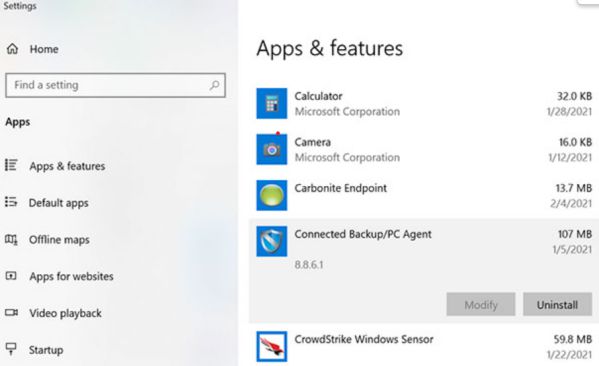The width and height of the screenshot is (599, 366).
Task: Click the Calculator app icon
Action: pos(272,104)
